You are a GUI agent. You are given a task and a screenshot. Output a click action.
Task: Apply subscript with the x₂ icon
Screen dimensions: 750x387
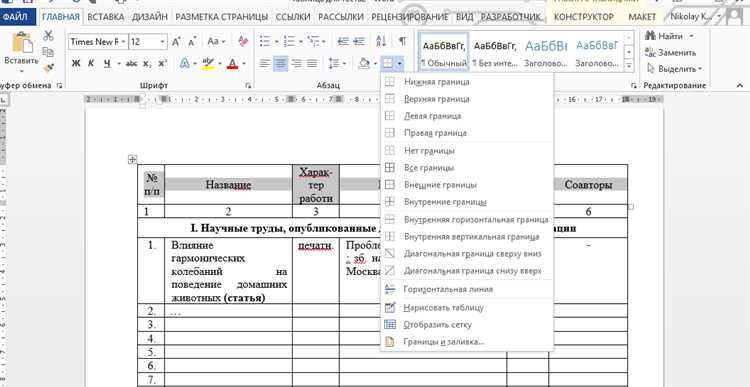[x=147, y=63]
